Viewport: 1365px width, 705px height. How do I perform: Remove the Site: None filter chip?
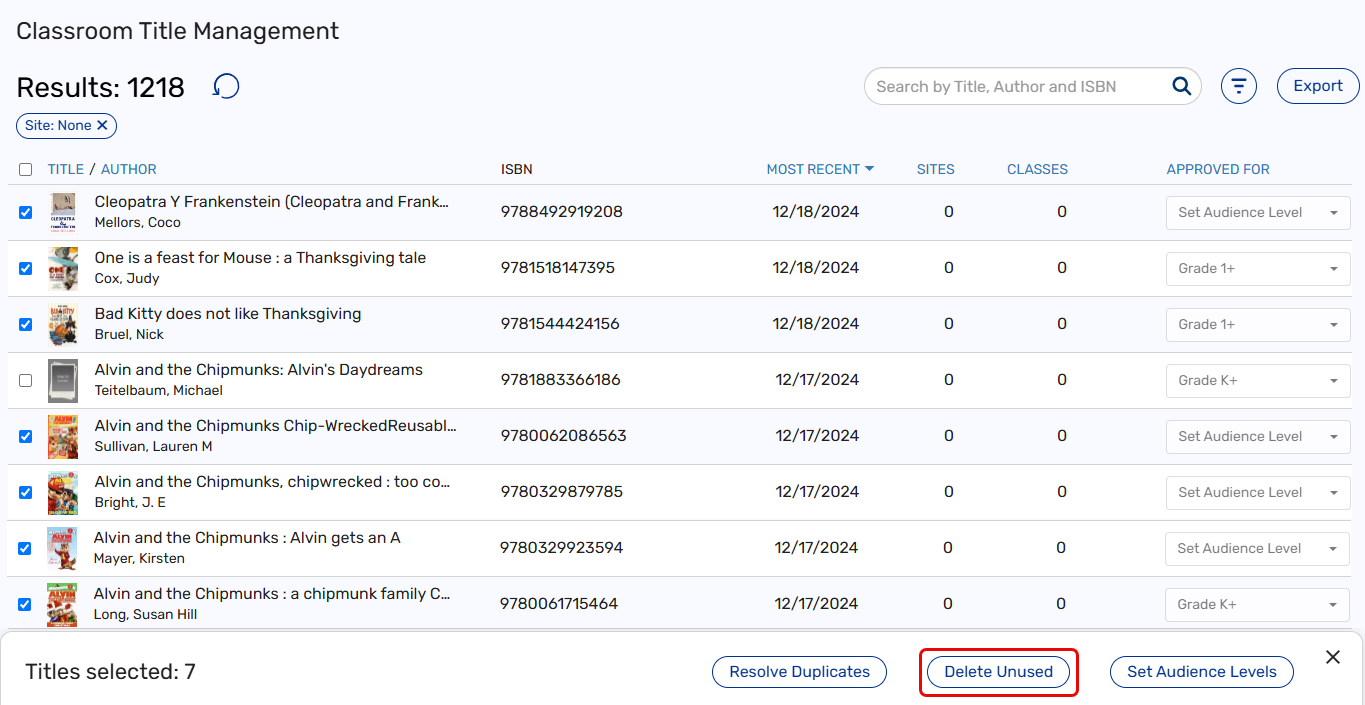tap(102, 126)
